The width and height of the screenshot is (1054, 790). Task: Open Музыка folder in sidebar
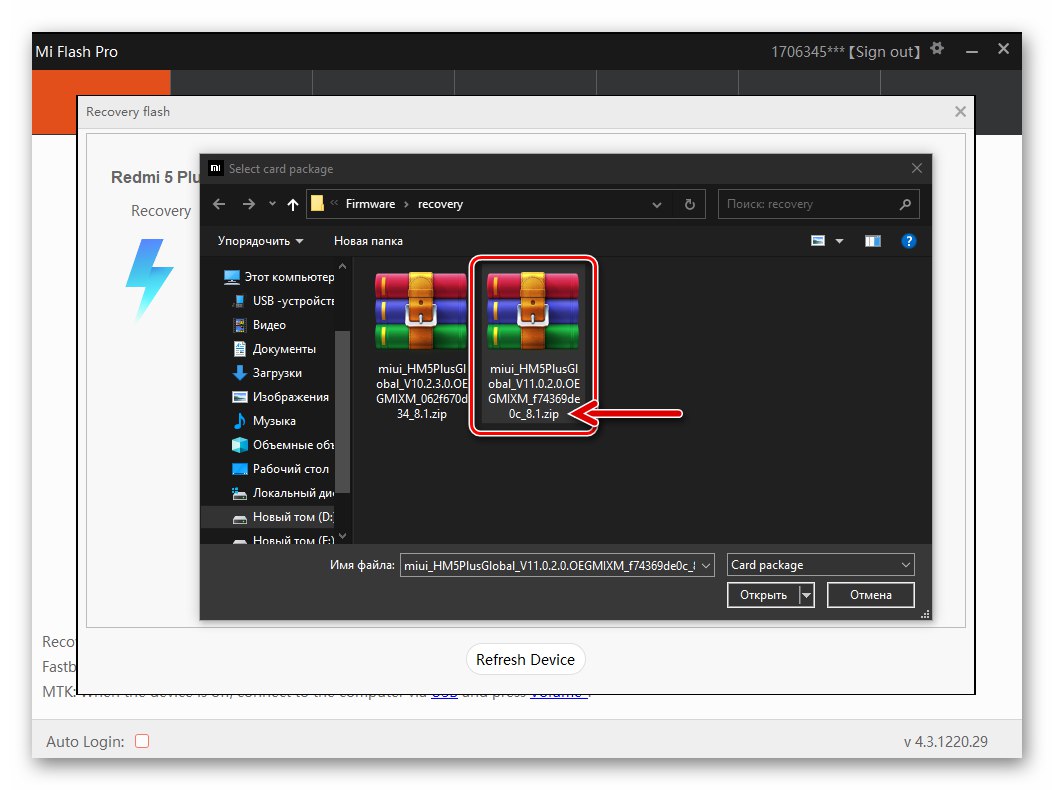[x=264, y=421]
